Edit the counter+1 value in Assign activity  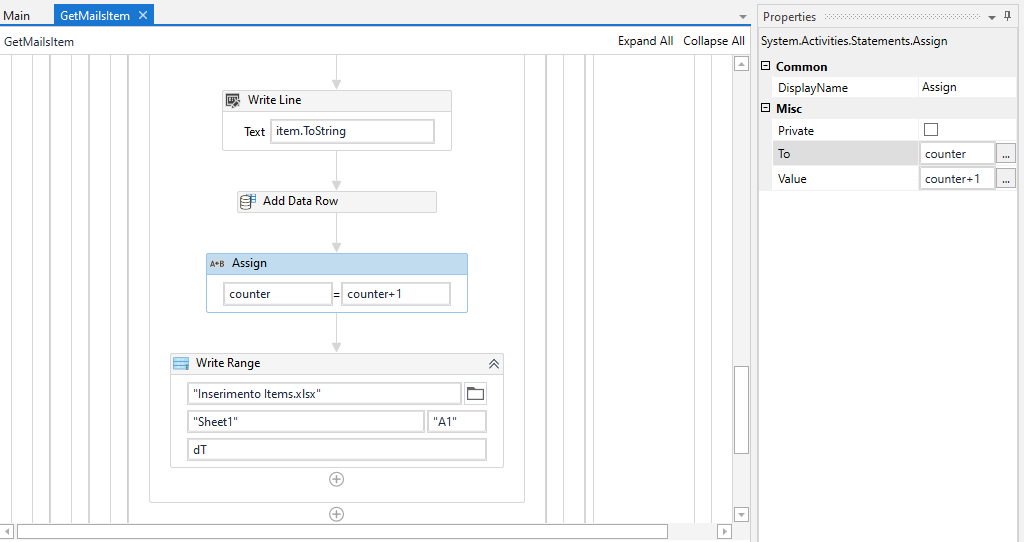pos(396,294)
